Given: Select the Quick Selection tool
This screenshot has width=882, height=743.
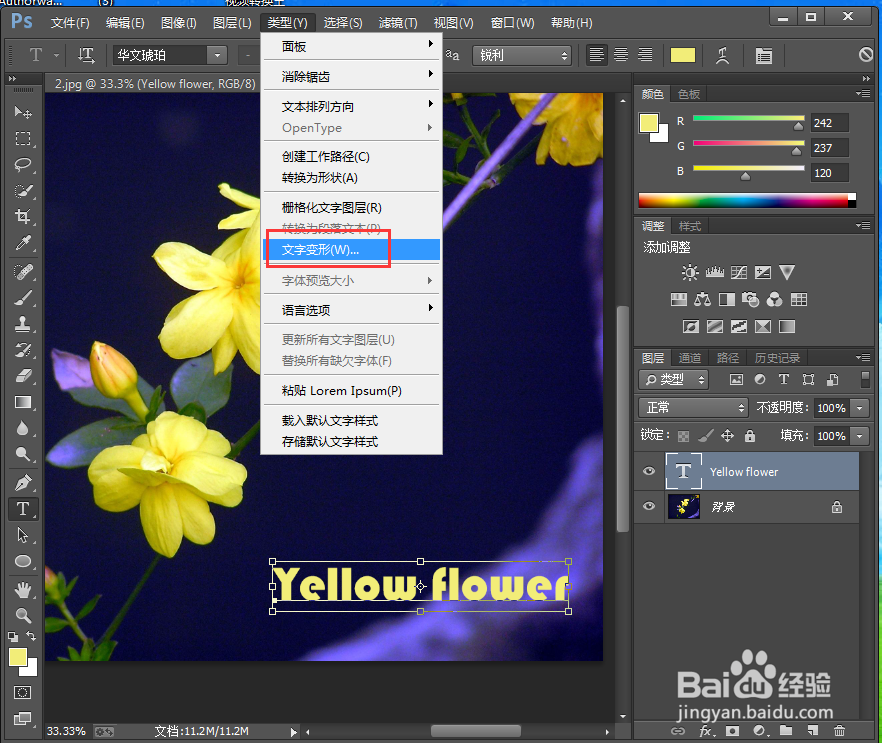Looking at the screenshot, I should 22,191.
